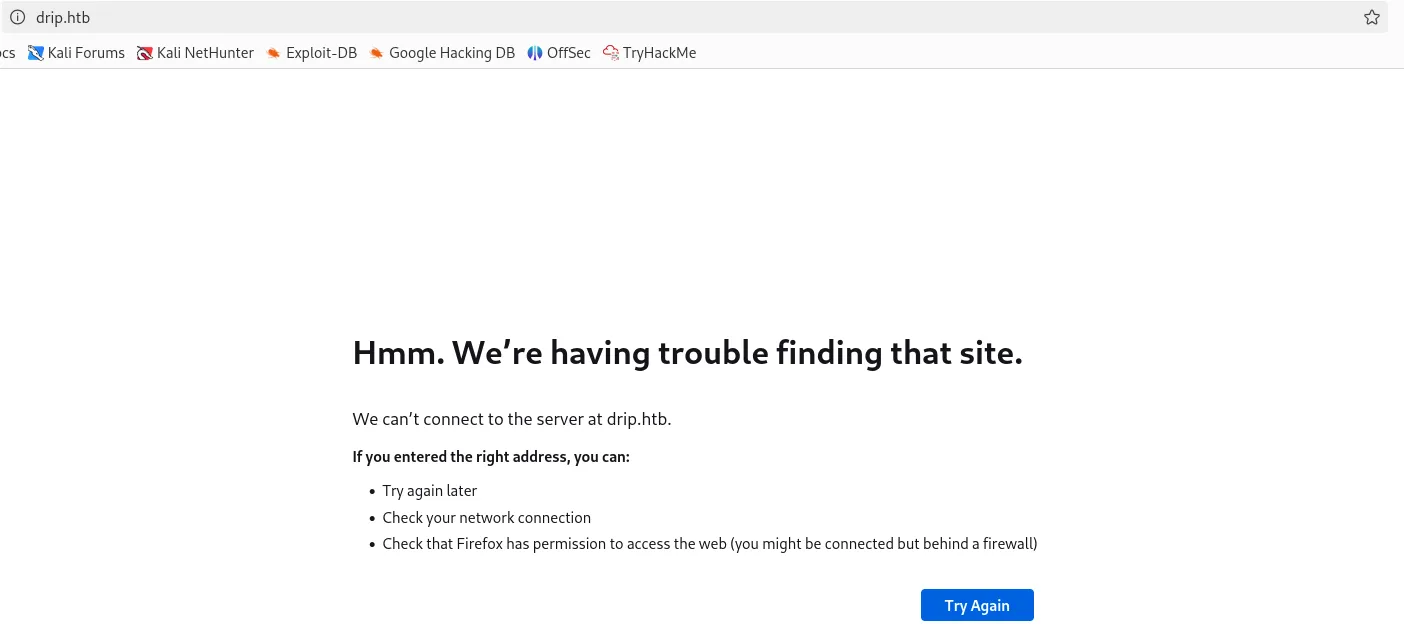Bookmark this page with the star icon
Screen dimensions: 1404x630
[x=1371, y=17]
